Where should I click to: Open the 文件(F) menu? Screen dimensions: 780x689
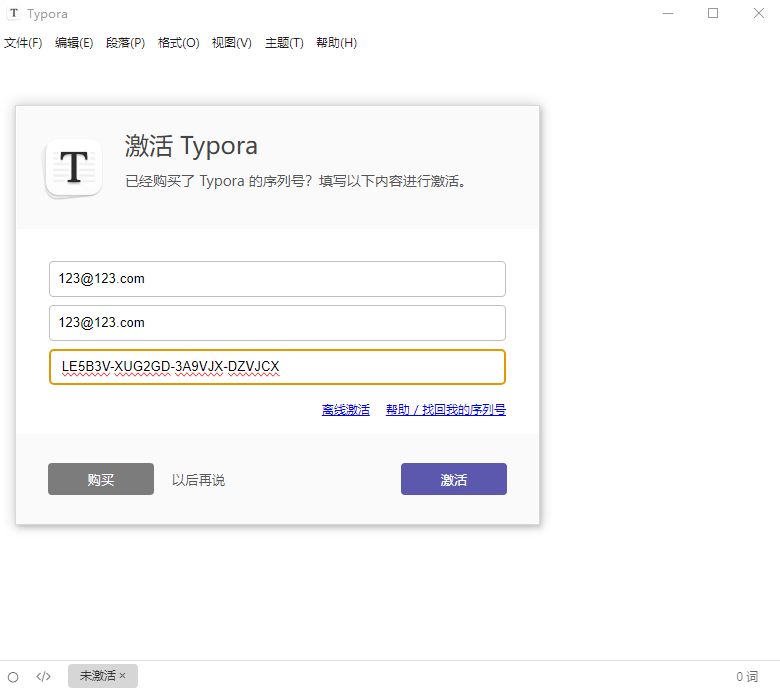(23, 43)
